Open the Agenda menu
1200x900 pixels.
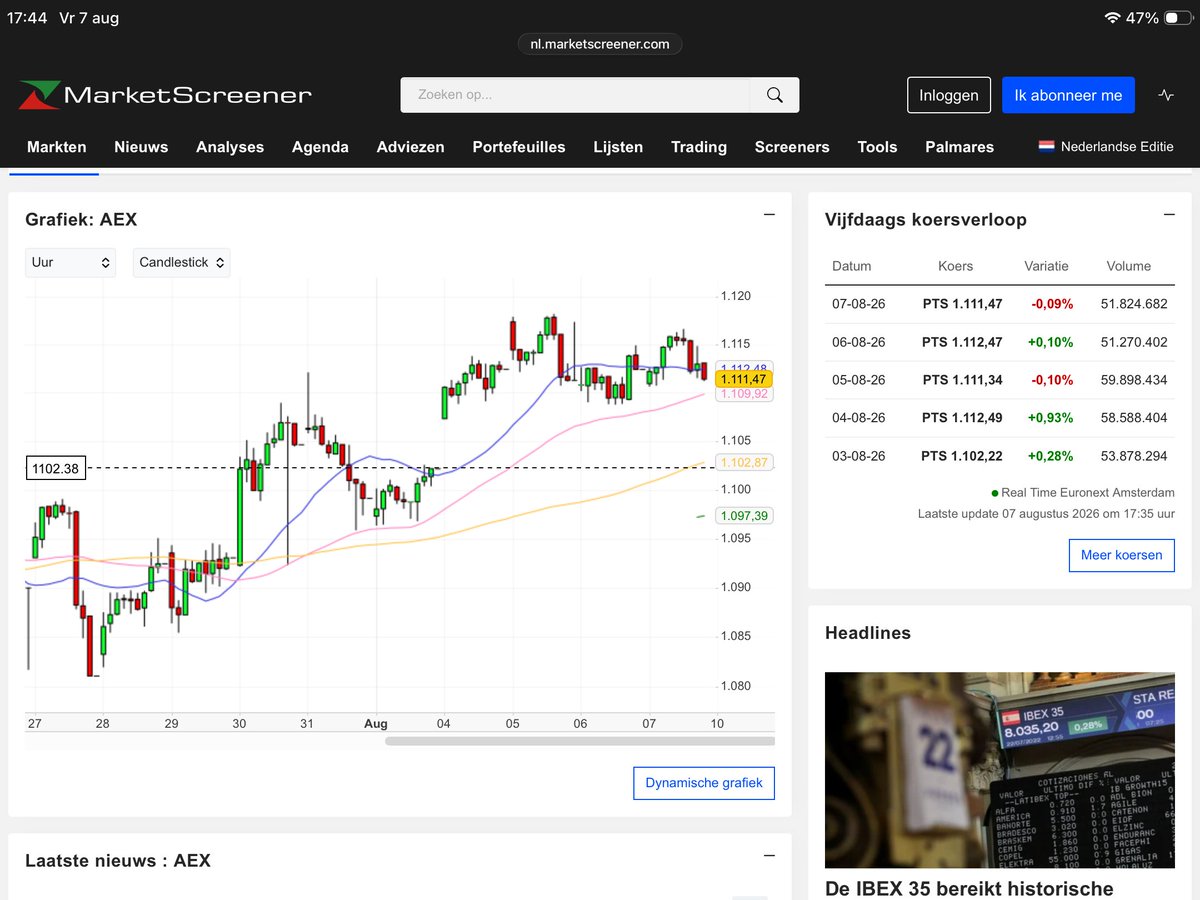click(x=320, y=147)
